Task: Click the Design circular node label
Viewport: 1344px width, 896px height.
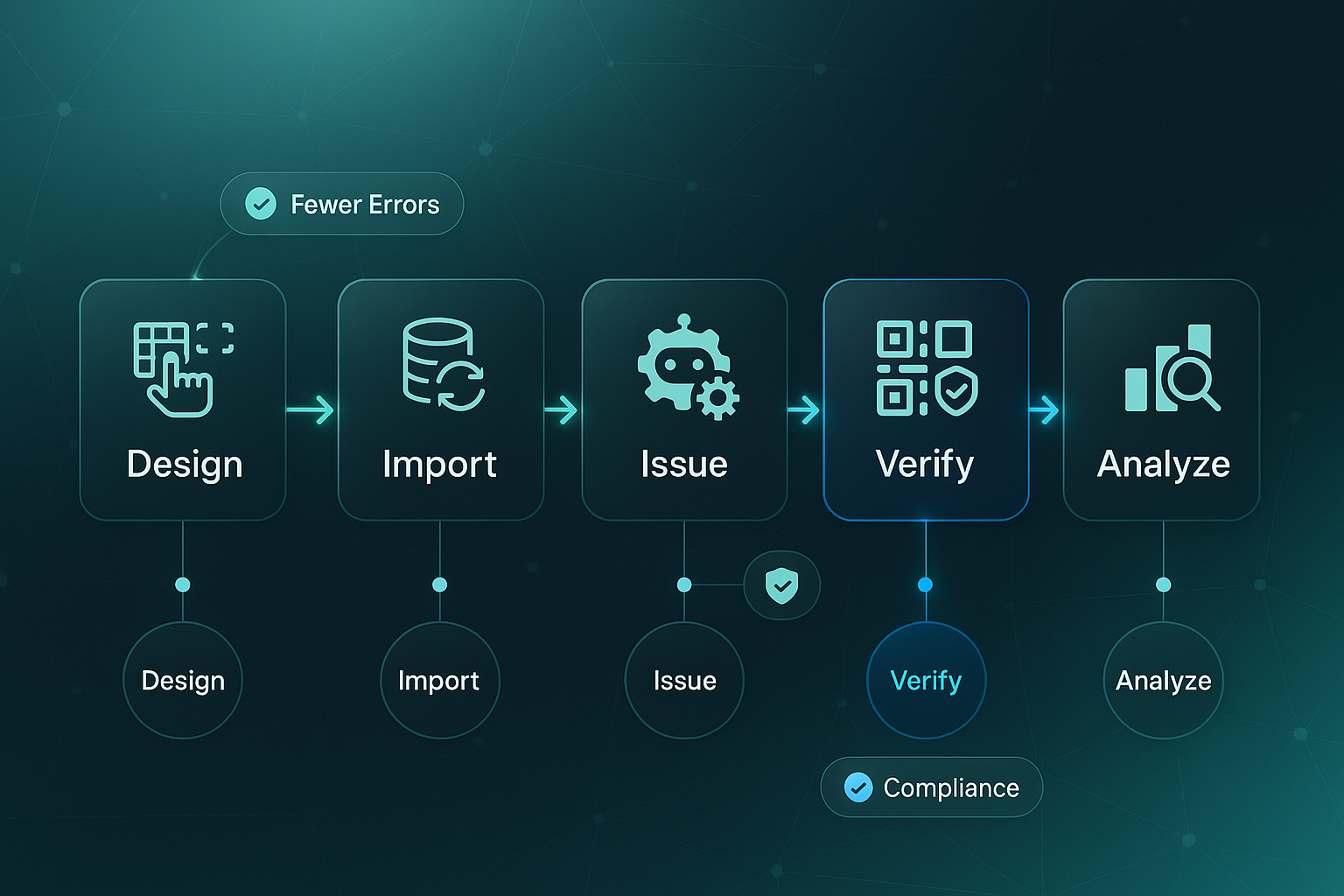Action: [x=182, y=680]
